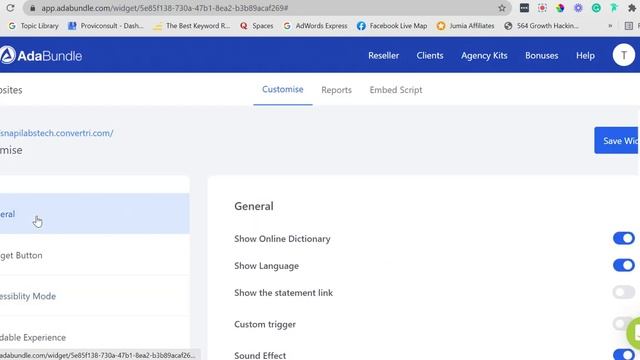
Task: Open The Best Keyword R... bookmark
Action: tap(191, 26)
